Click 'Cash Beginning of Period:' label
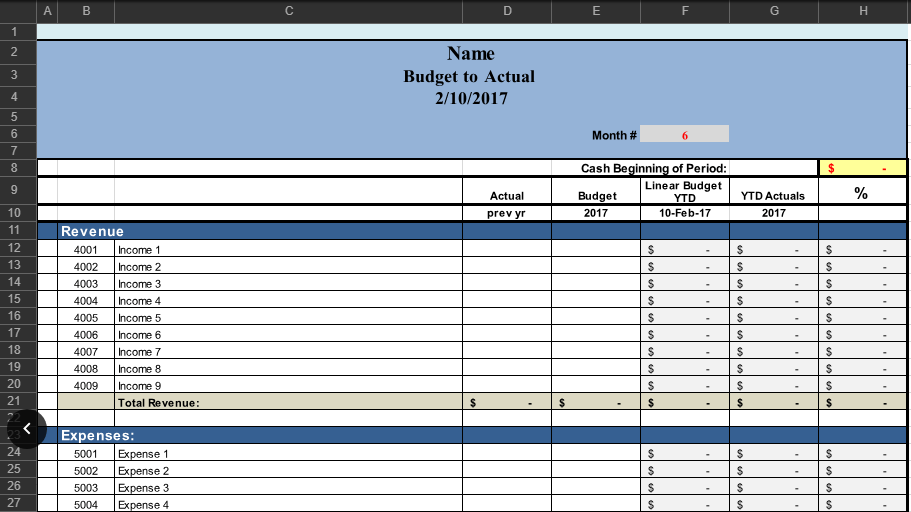Image resolution: width=911 pixels, height=512 pixels. pos(654,169)
